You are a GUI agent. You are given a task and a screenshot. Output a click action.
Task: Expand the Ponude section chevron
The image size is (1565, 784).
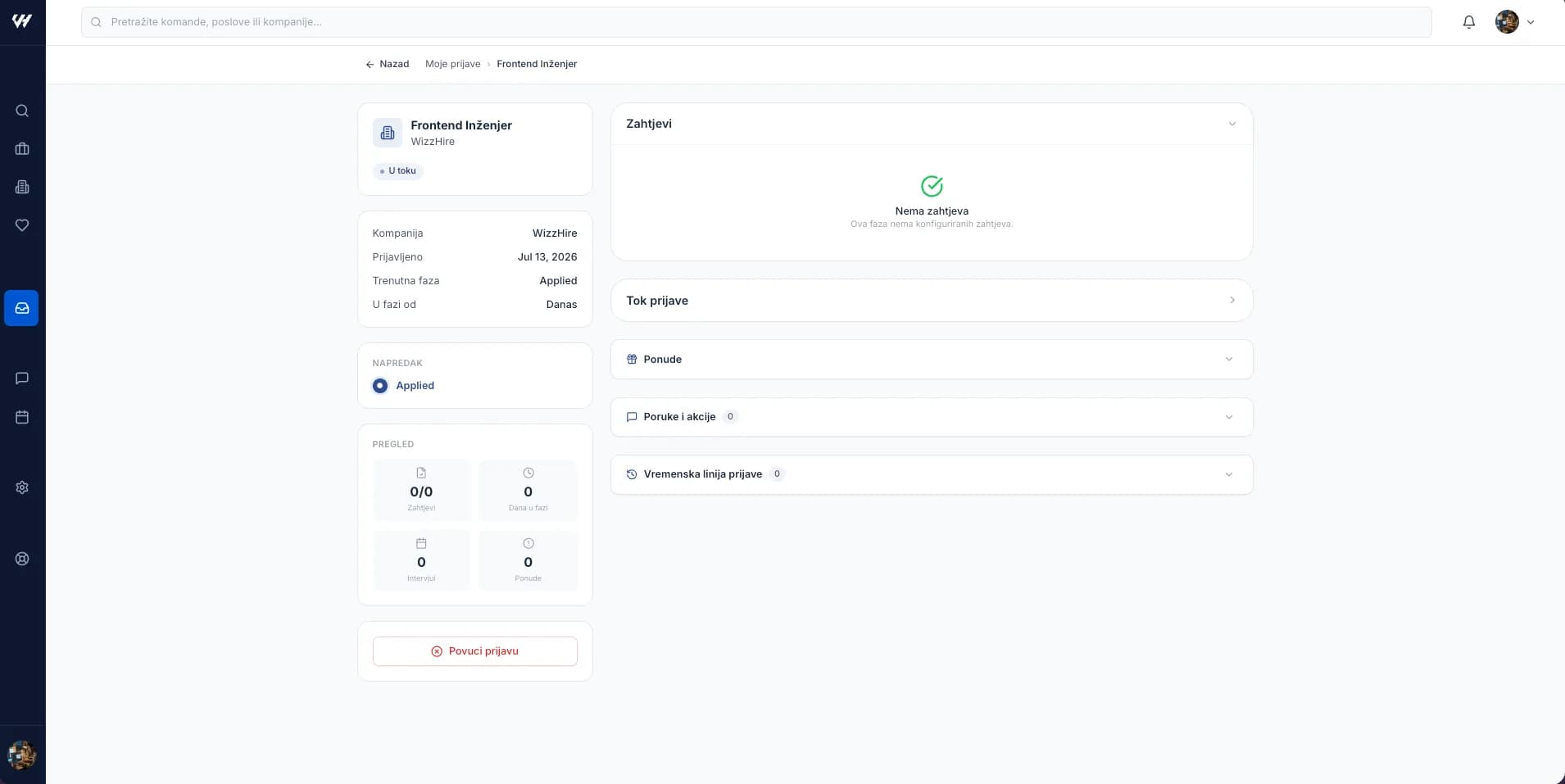click(x=1228, y=359)
